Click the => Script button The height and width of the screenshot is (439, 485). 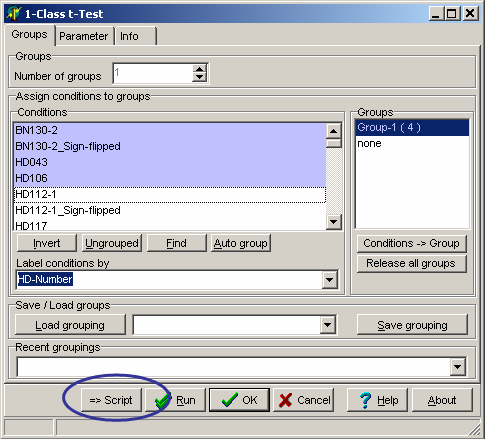(x=111, y=400)
